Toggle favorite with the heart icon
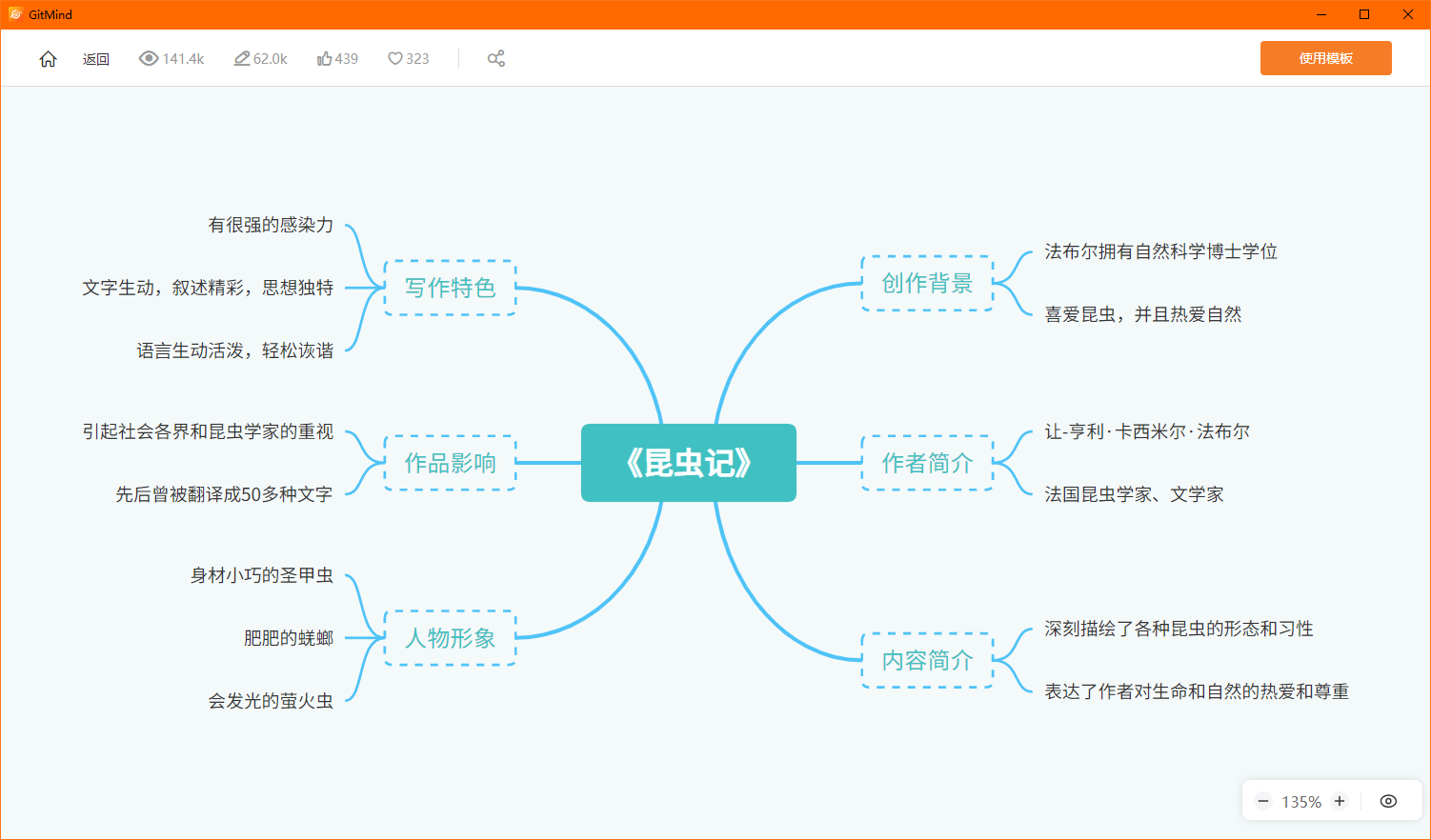The image size is (1431, 840). (394, 58)
